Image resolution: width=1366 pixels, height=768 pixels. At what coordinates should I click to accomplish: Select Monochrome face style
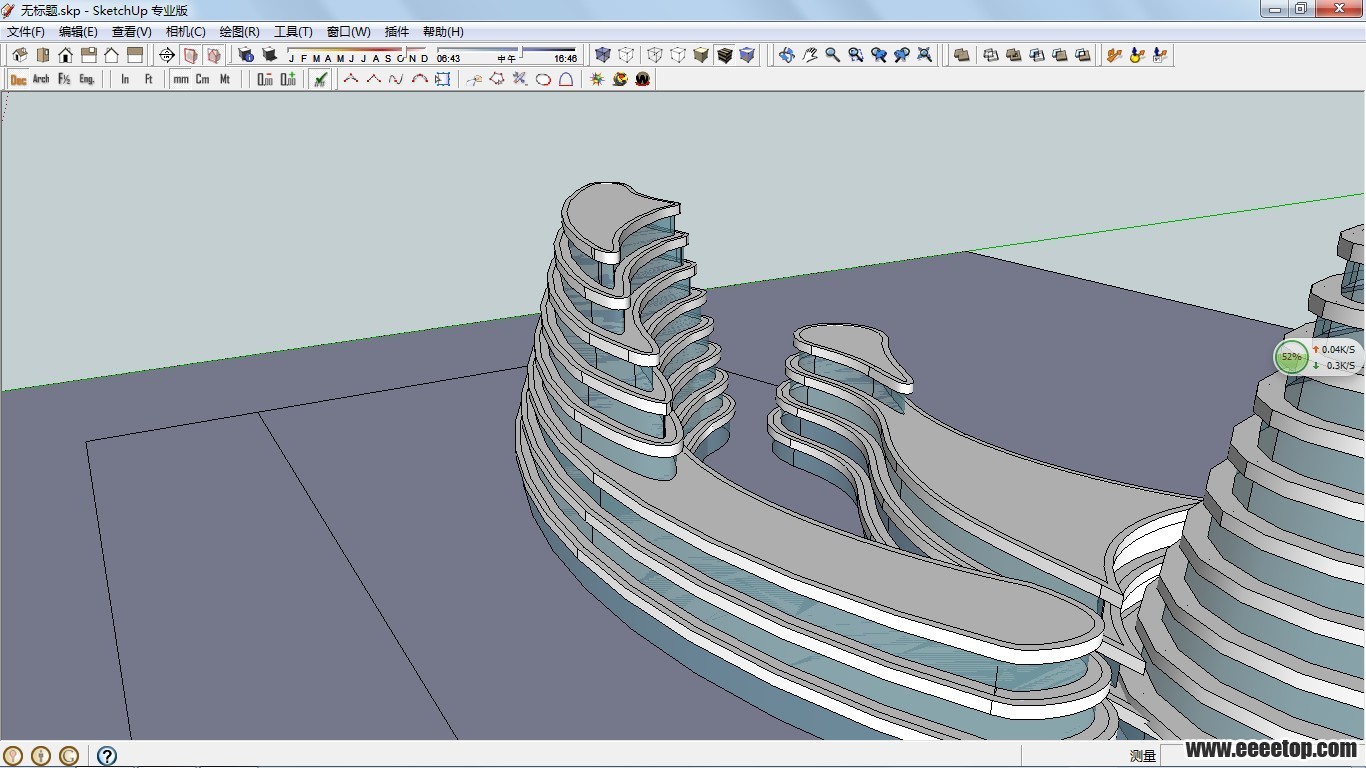(x=747, y=55)
